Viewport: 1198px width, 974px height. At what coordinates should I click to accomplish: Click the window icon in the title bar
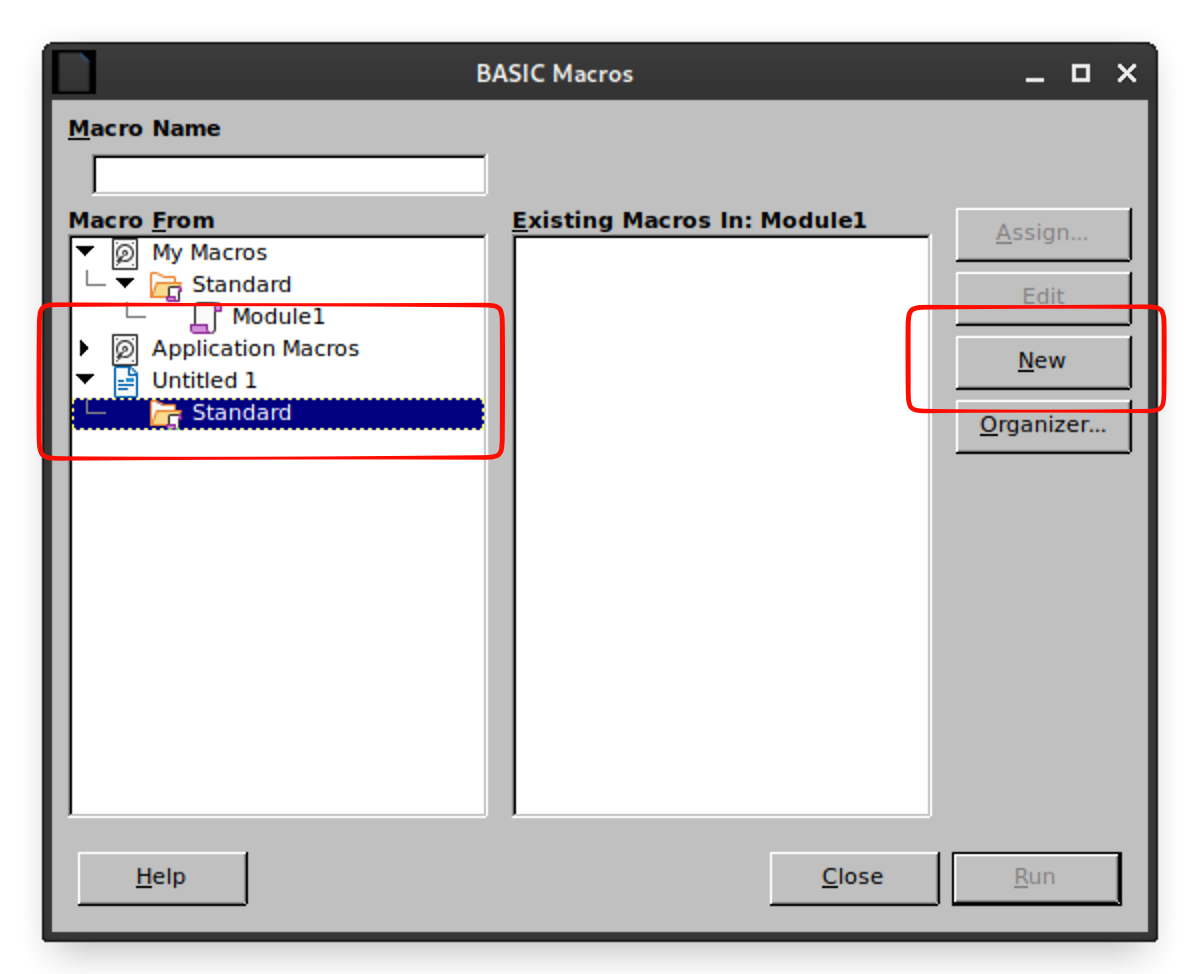click(x=75, y=73)
